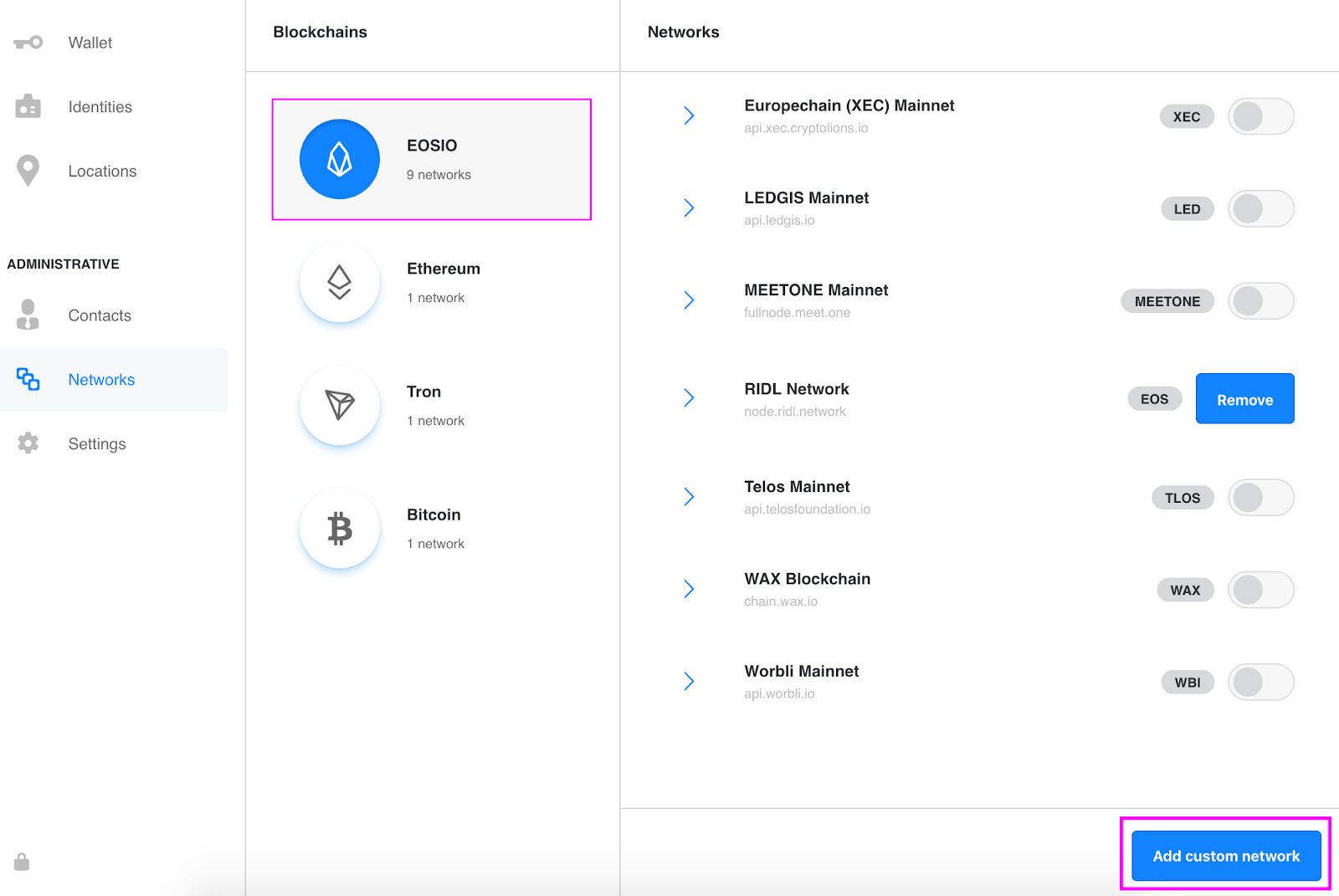This screenshot has width=1339, height=896.
Task: Select the Networks menu item
Action: click(115, 379)
